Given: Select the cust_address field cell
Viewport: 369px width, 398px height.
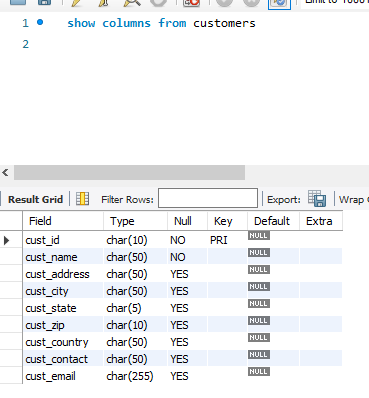Looking at the screenshot, I should pyautogui.click(x=63, y=274).
